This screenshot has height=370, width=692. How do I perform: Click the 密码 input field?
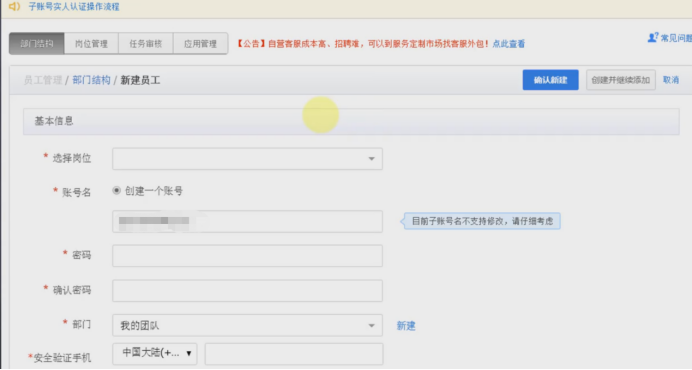[247, 256]
